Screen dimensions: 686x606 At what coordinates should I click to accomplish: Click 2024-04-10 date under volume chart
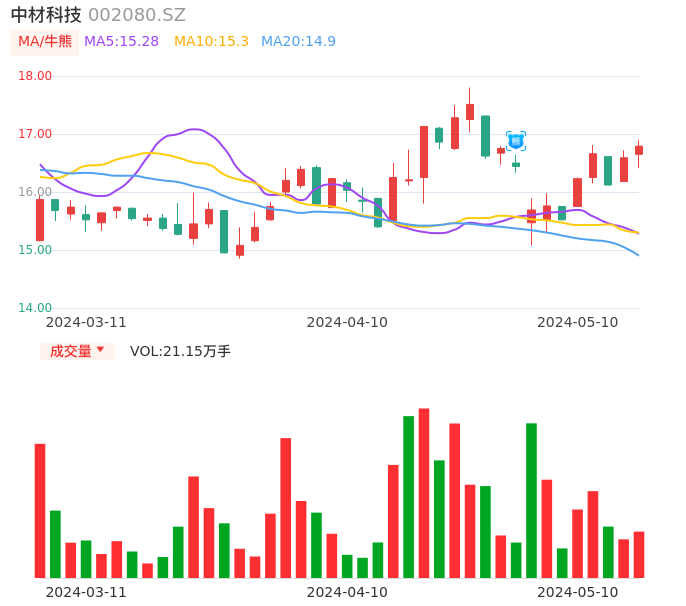point(347,592)
